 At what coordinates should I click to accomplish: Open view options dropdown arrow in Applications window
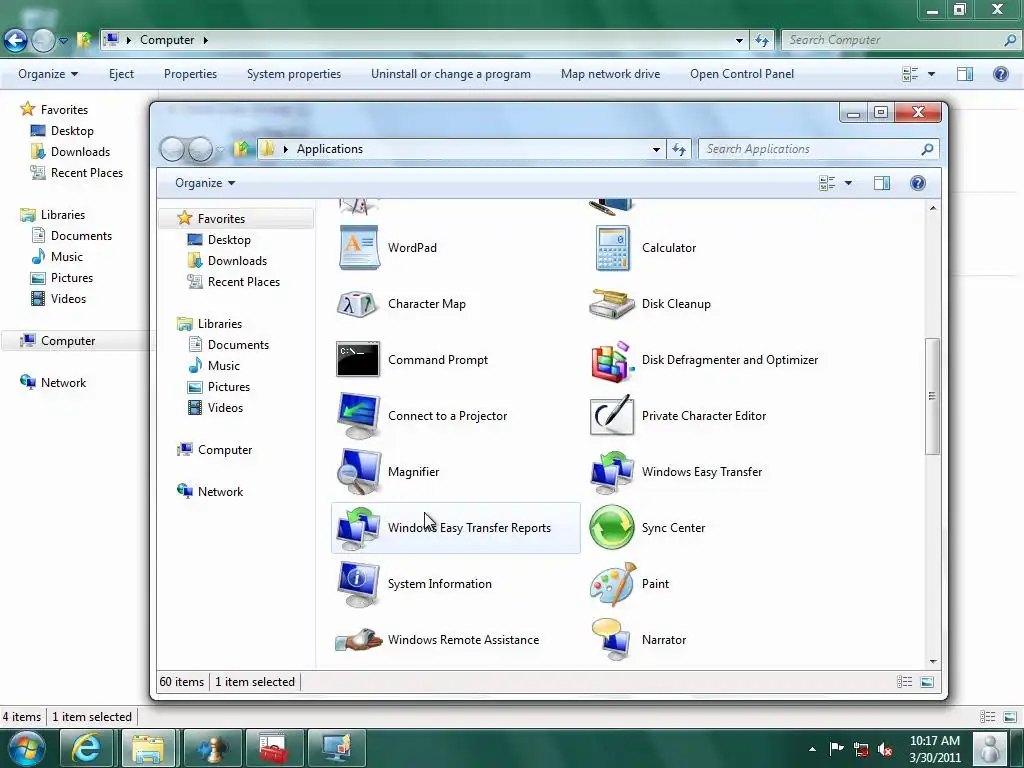(x=848, y=183)
